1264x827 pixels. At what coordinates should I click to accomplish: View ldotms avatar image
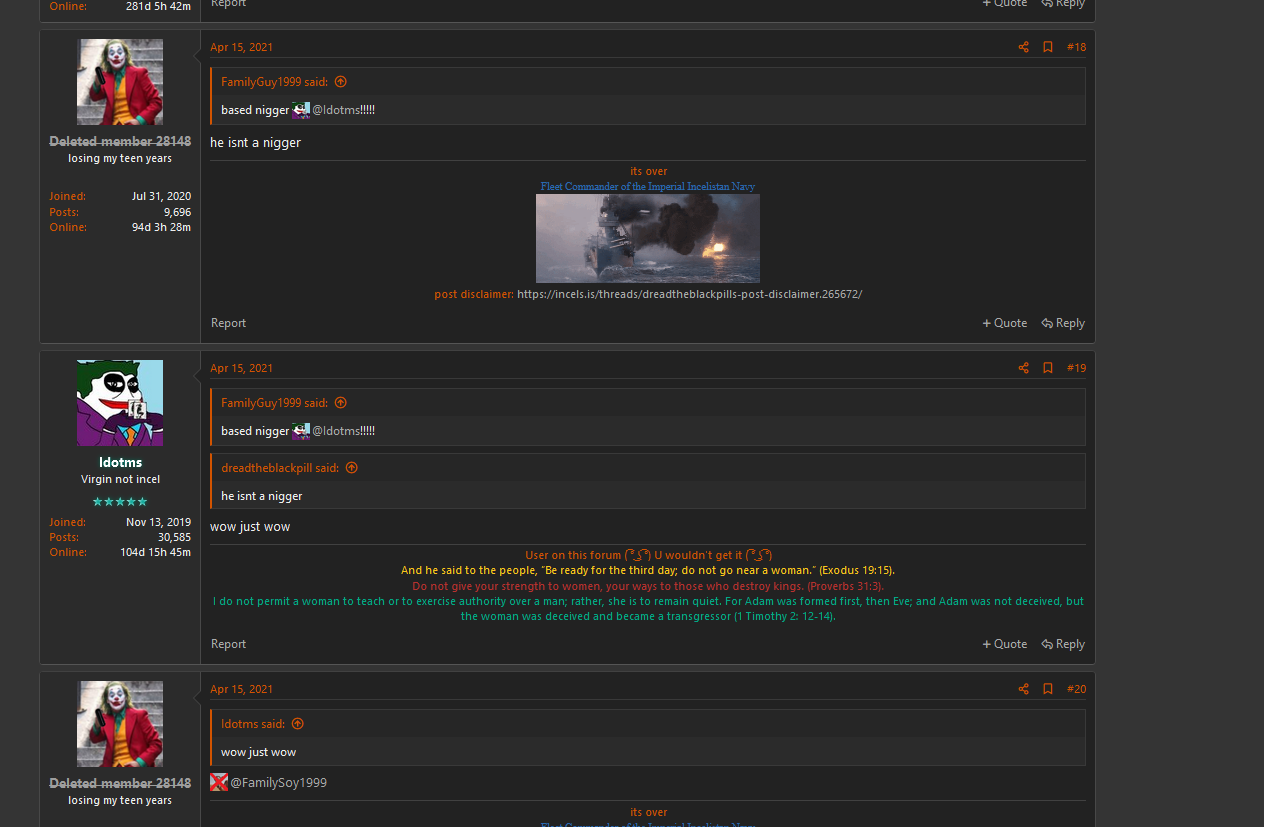120,403
